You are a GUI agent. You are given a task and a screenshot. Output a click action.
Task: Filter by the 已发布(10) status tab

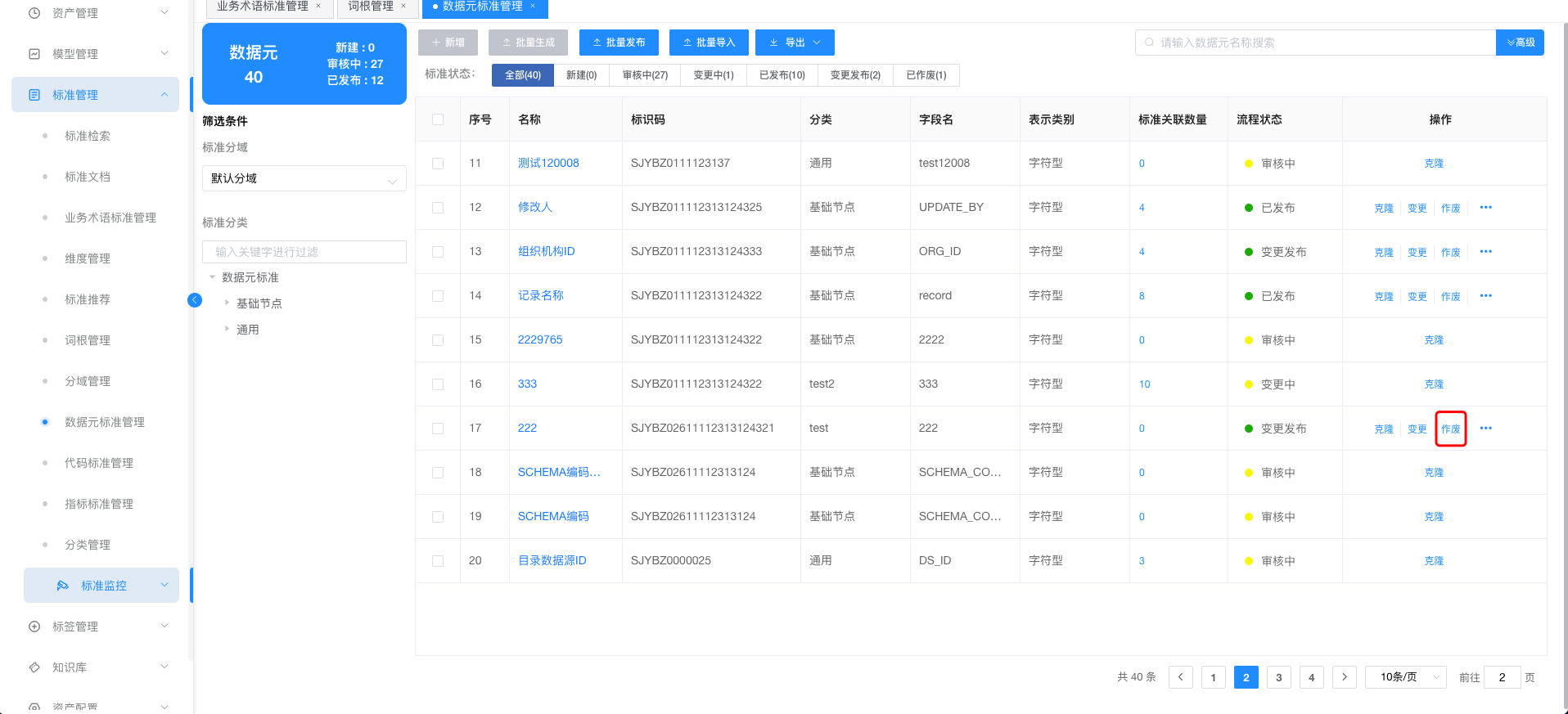(x=782, y=75)
